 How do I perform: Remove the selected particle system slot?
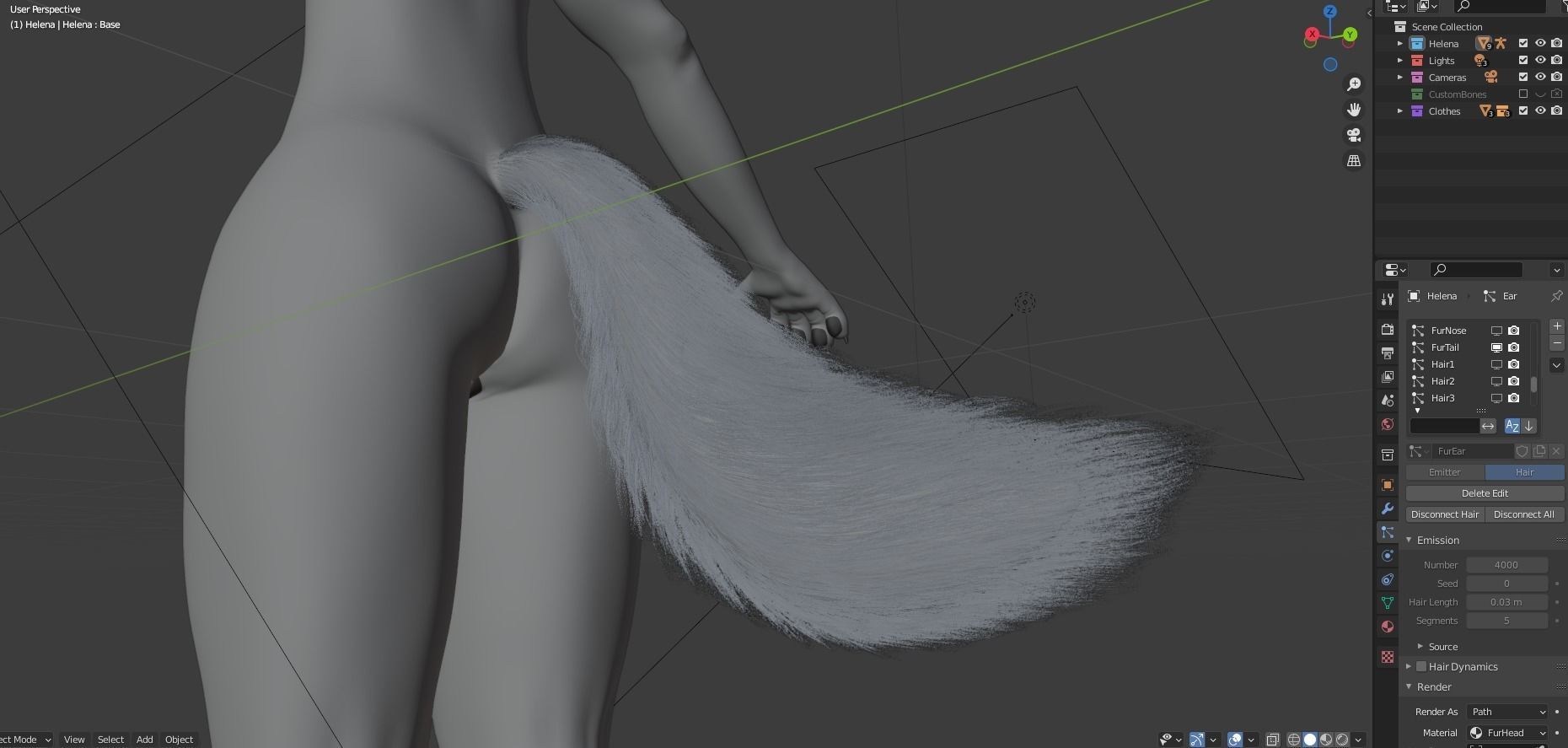(1557, 343)
